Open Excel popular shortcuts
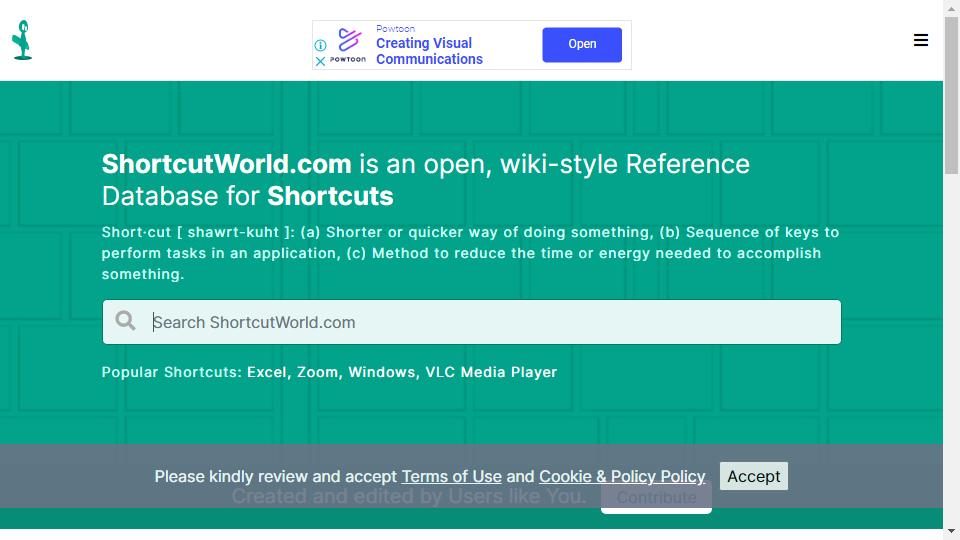Viewport: 960px width, 540px height. point(266,372)
